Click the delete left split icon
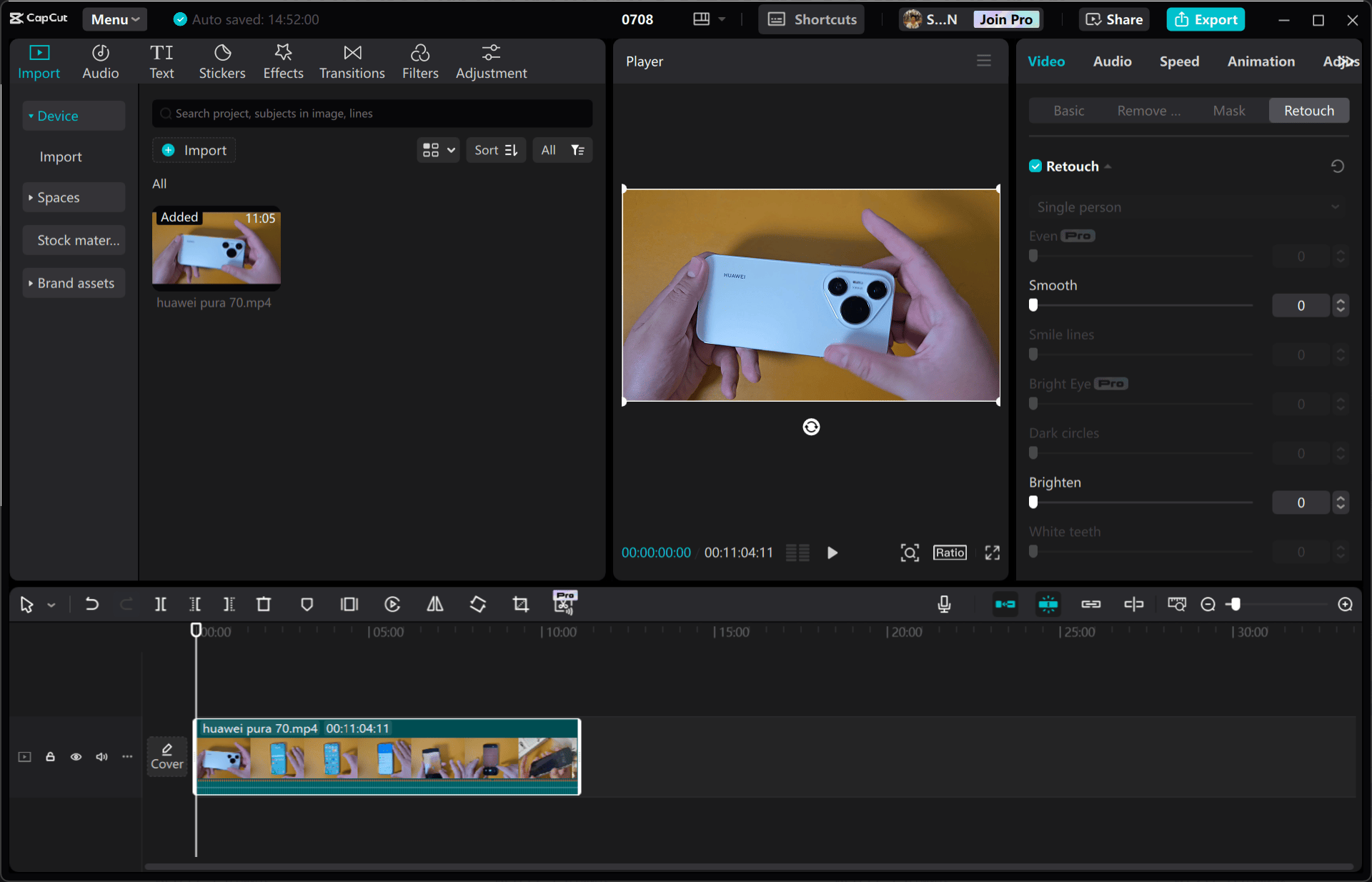The width and height of the screenshot is (1372, 882). [195, 605]
